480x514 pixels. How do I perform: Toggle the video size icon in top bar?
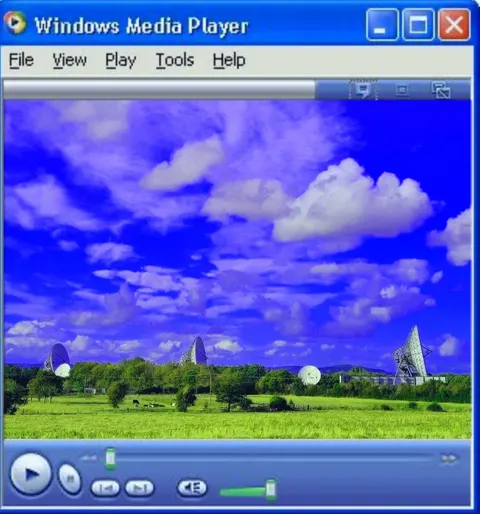(402, 90)
